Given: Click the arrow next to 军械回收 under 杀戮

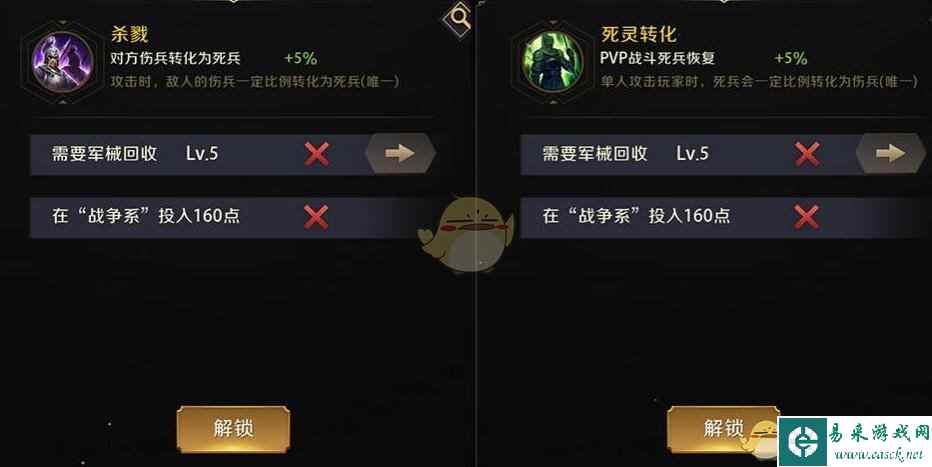Looking at the screenshot, I should click(400, 154).
